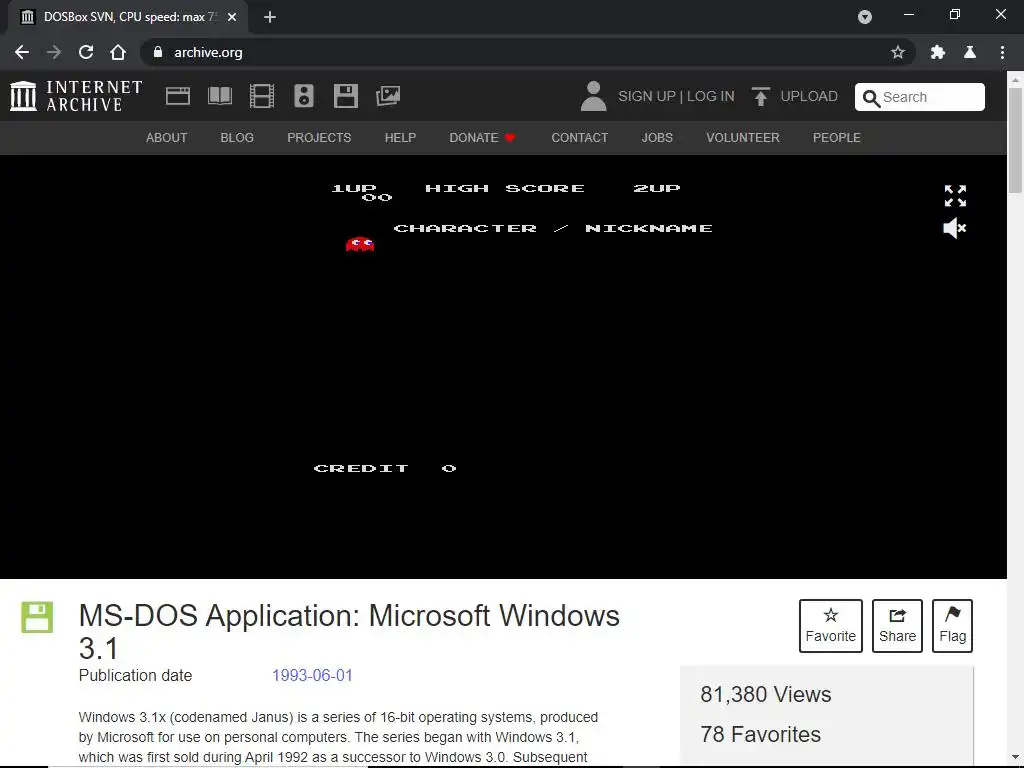
Task: Click the user avatar icon
Action: 594,96
